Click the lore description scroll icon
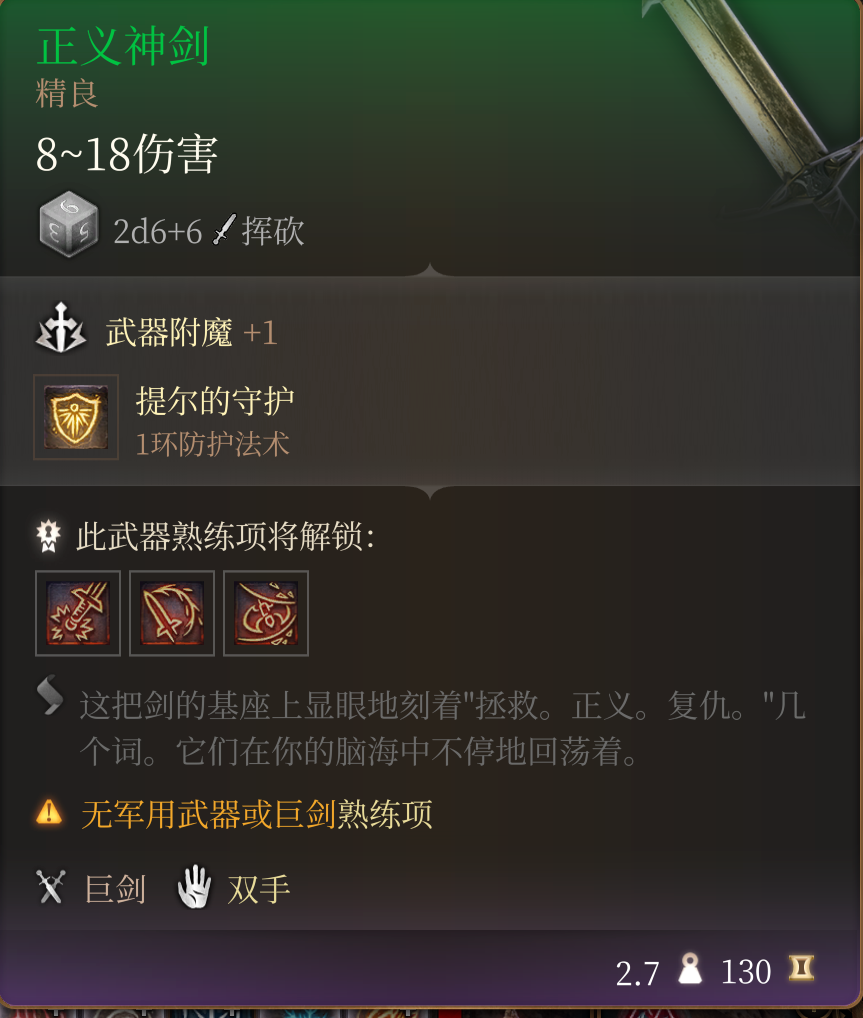Screen dimensions: 863x1018 50,695
